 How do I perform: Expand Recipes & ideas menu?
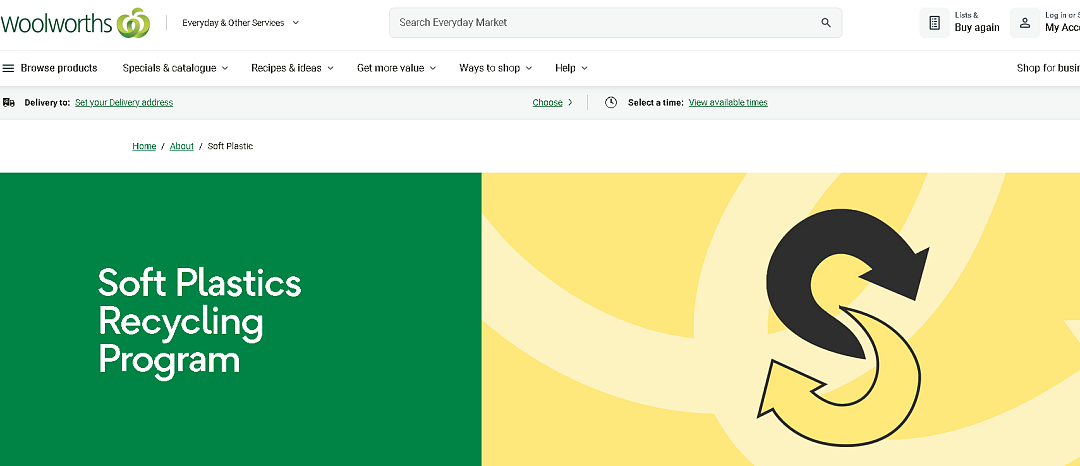tap(292, 68)
